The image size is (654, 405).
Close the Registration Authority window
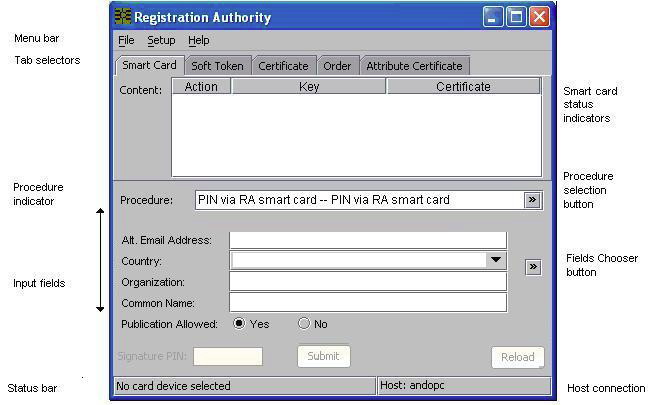539,17
